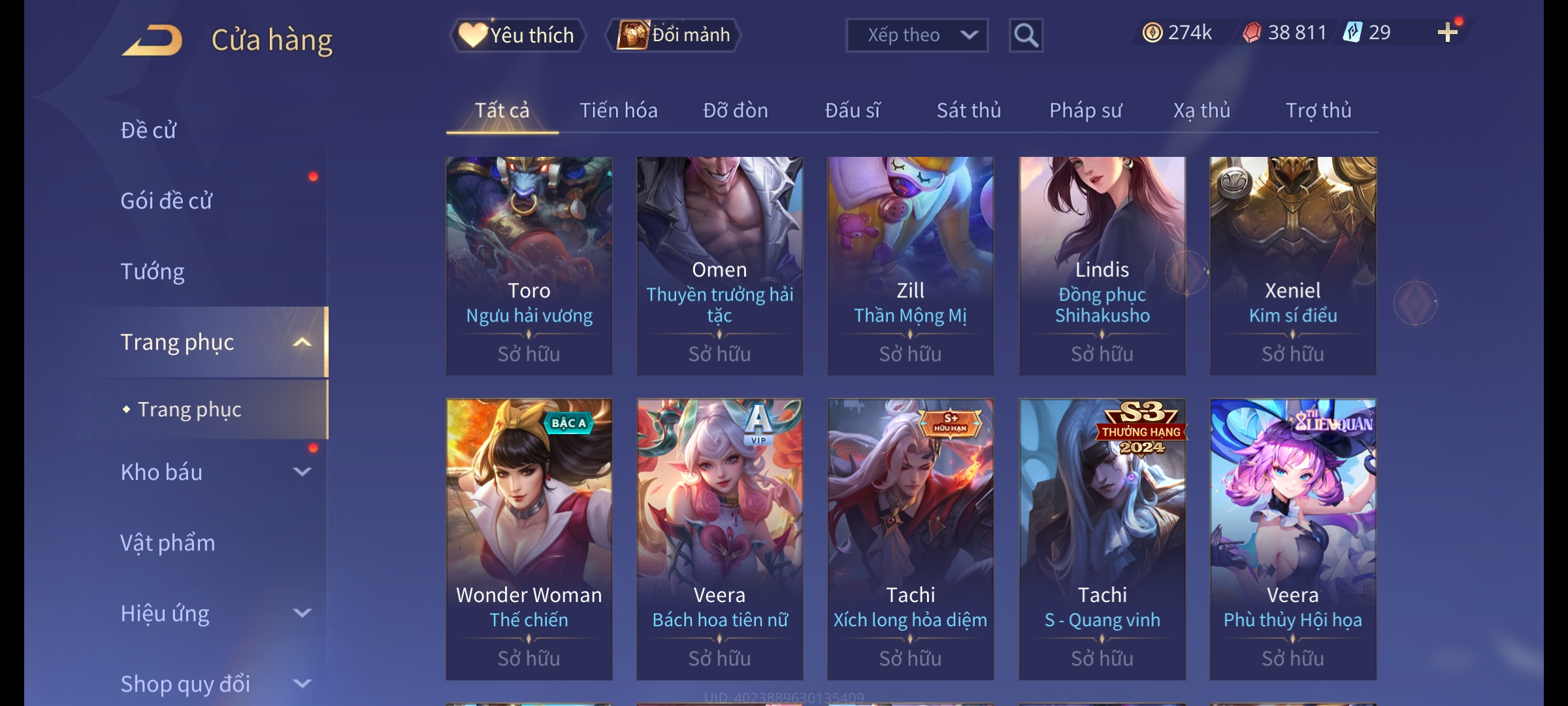The height and width of the screenshot is (706, 1568).
Task: Open Yêu thích heart favorites
Action: click(x=517, y=35)
